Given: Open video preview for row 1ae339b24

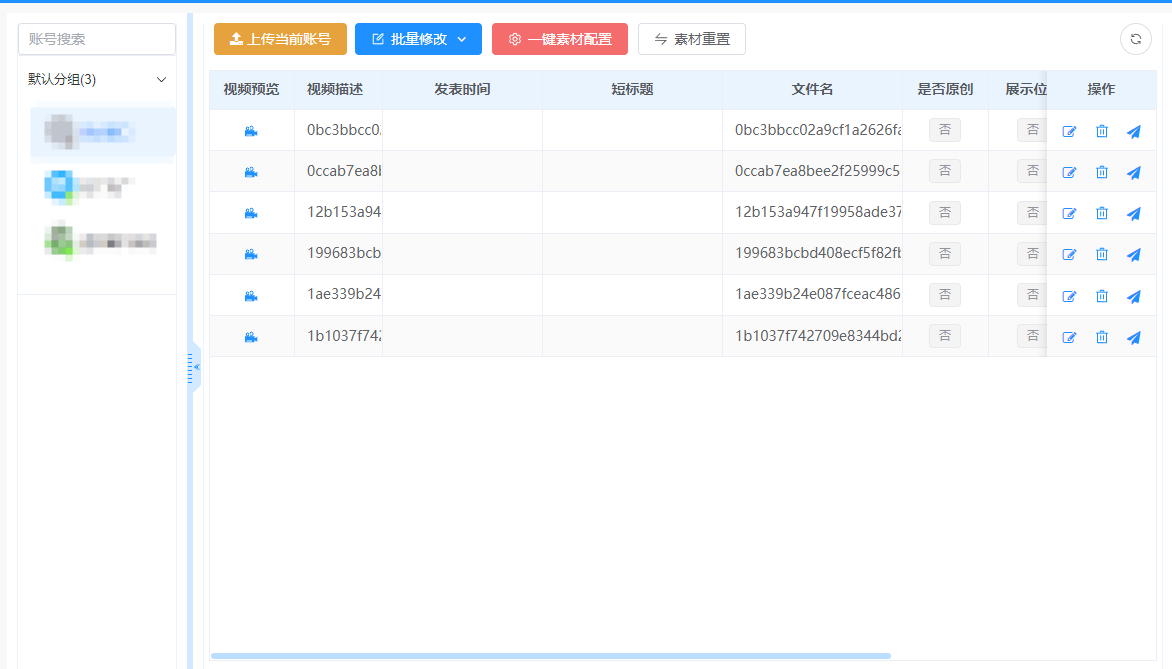Looking at the screenshot, I should (x=251, y=296).
